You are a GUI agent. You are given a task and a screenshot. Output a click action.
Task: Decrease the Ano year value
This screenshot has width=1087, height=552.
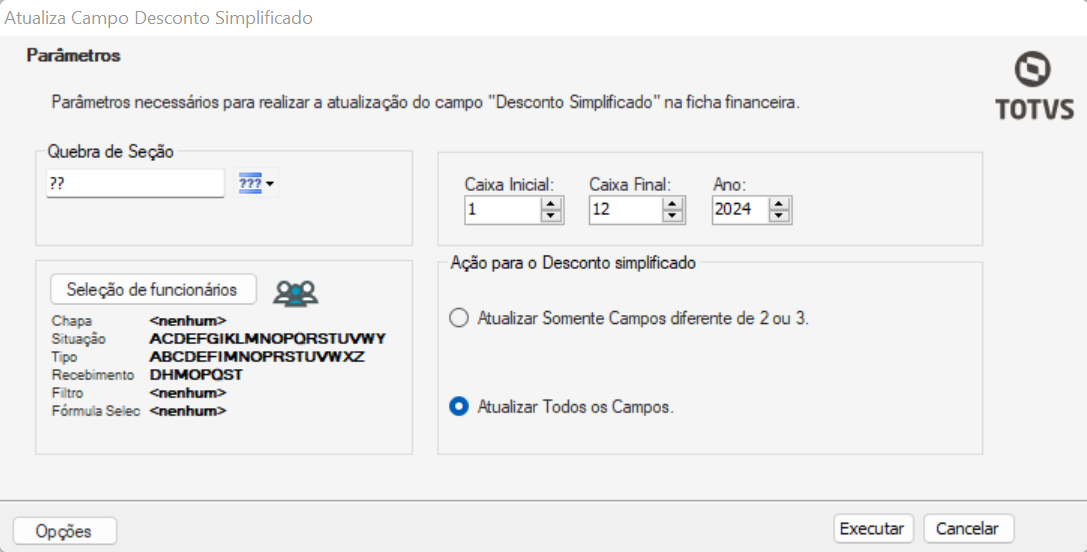tap(781, 215)
